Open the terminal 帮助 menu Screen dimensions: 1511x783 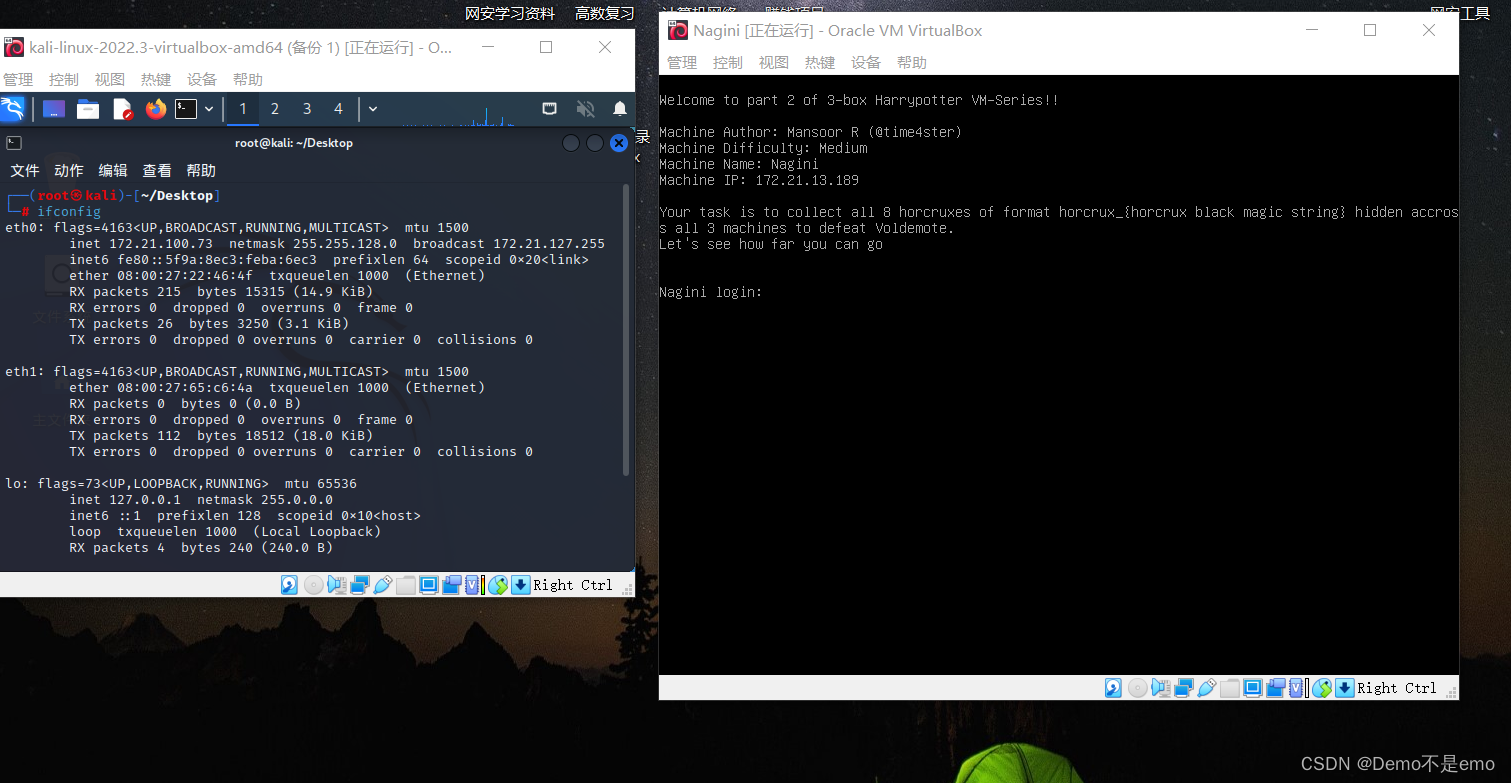pyautogui.click(x=201, y=171)
